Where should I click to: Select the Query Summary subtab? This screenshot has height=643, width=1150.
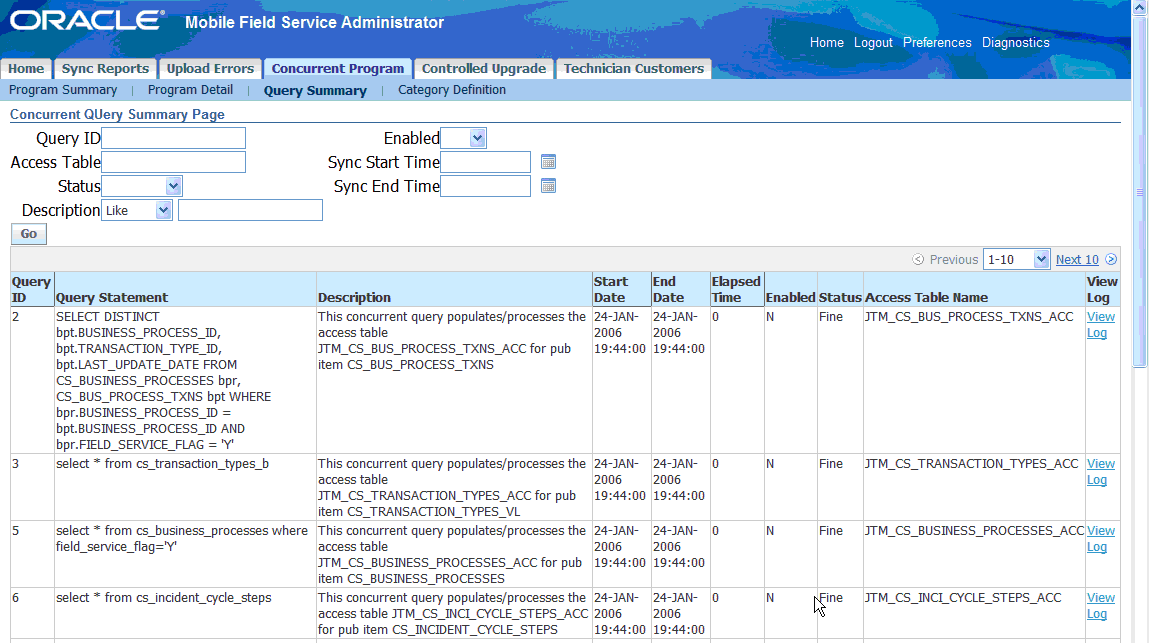(x=315, y=90)
